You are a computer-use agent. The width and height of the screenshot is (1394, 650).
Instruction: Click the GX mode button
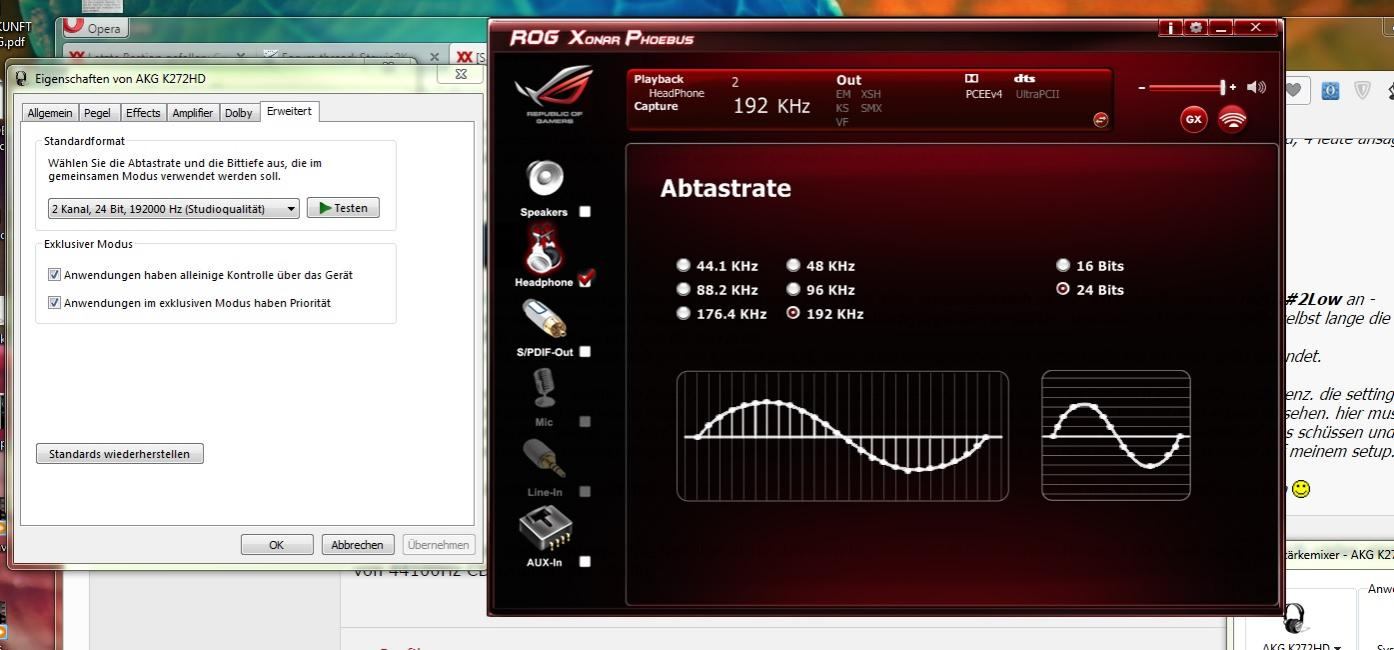point(1193,119)
